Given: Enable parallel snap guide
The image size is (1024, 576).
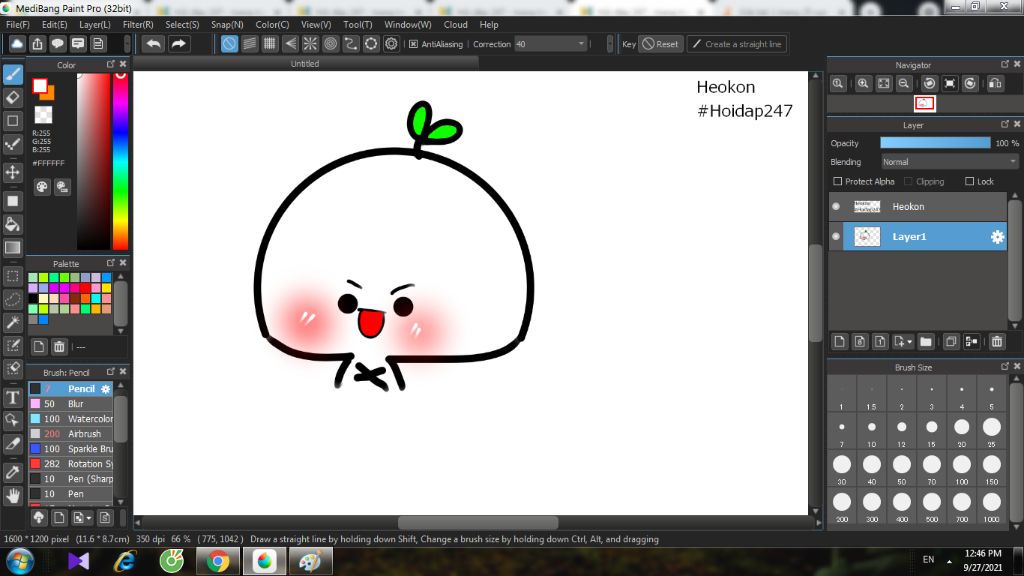Looking at the screenshot, I should pyautogui.click(x=249, y=44).
